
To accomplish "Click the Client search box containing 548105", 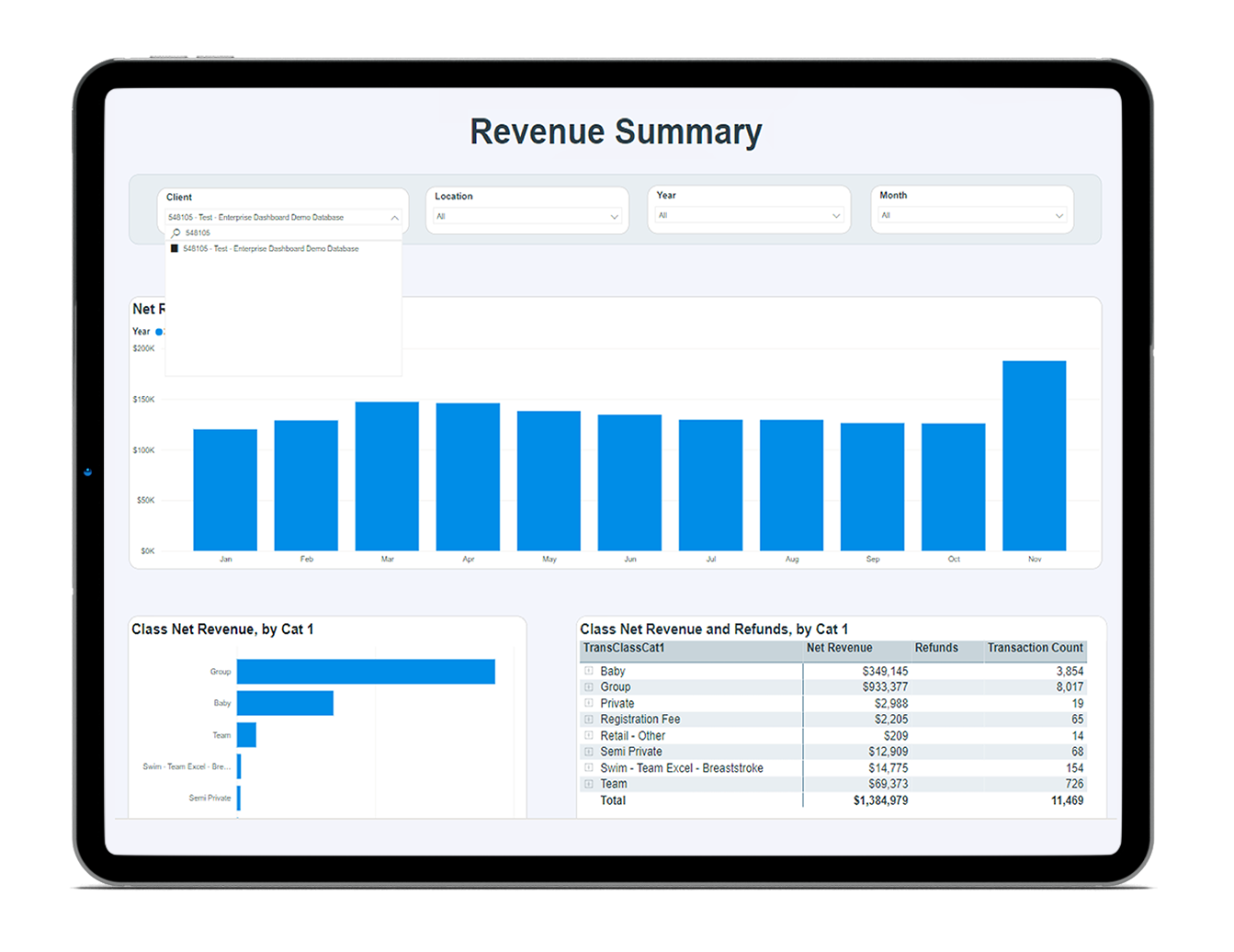I will (x=283, y=233).
